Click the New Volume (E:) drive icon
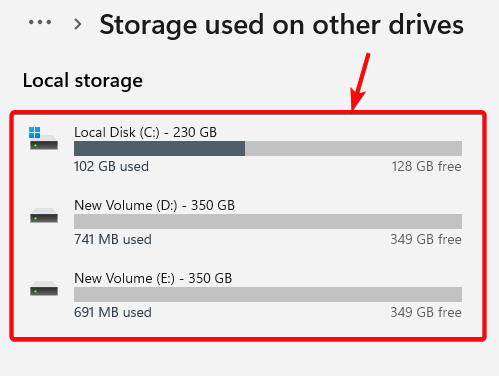499x376 pixels. [44, 288]
